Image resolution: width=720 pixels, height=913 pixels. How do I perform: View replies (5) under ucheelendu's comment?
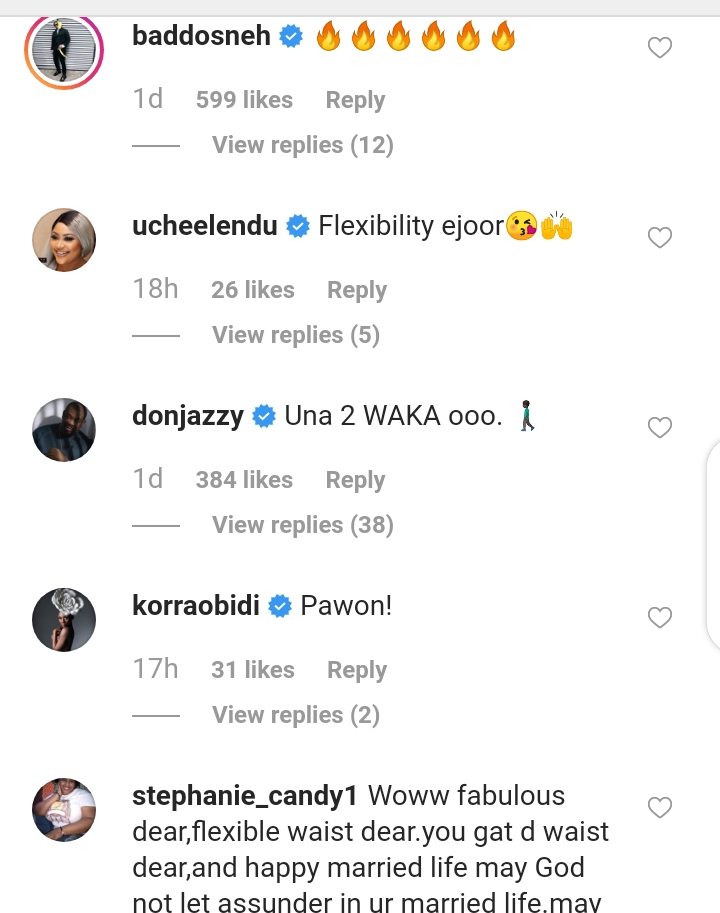(x=295, y=335)
